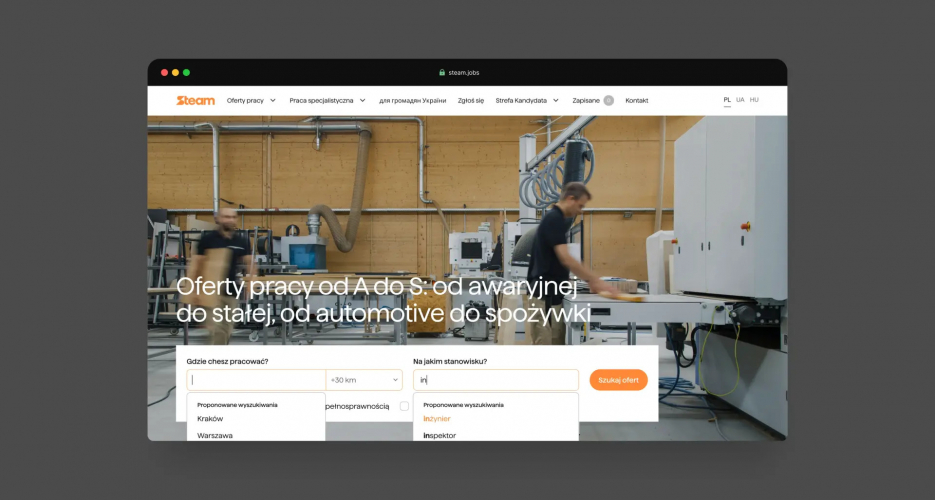This screenshot has height=500, width=935.
Task: Open Oferty pracy menu item
Action: tap(245, 101)
